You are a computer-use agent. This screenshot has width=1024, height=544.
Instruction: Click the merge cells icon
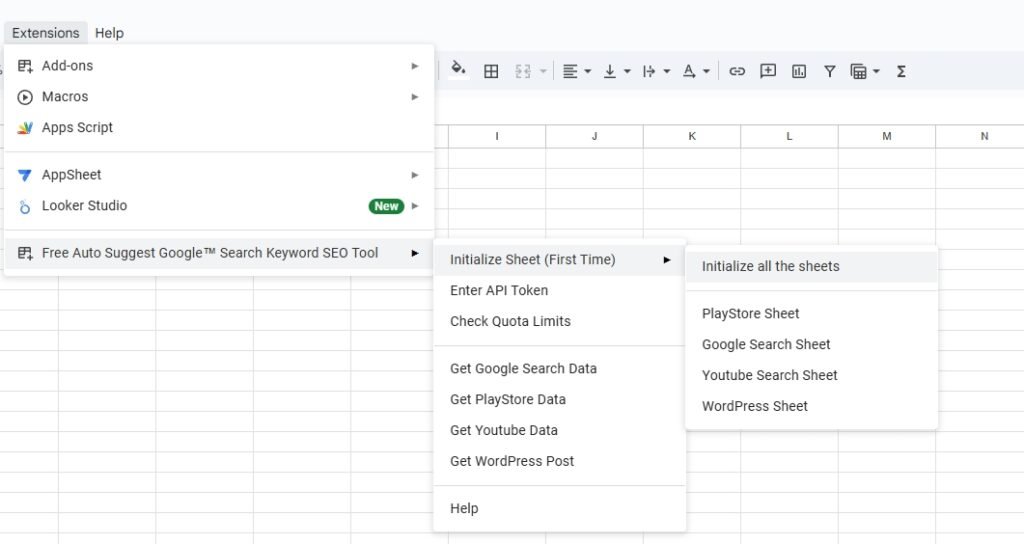523,71
